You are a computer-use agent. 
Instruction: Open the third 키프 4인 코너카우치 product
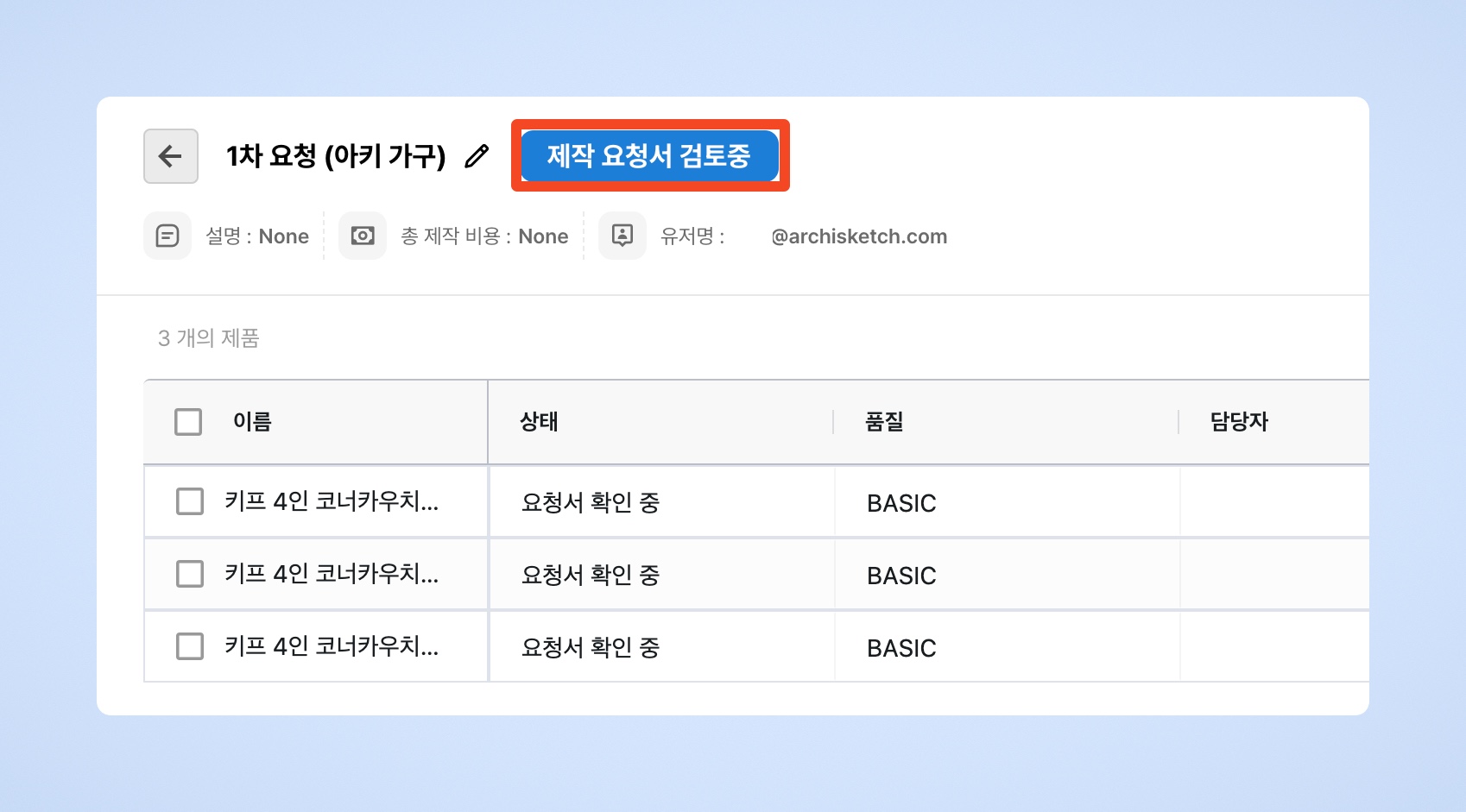point(332,646)
